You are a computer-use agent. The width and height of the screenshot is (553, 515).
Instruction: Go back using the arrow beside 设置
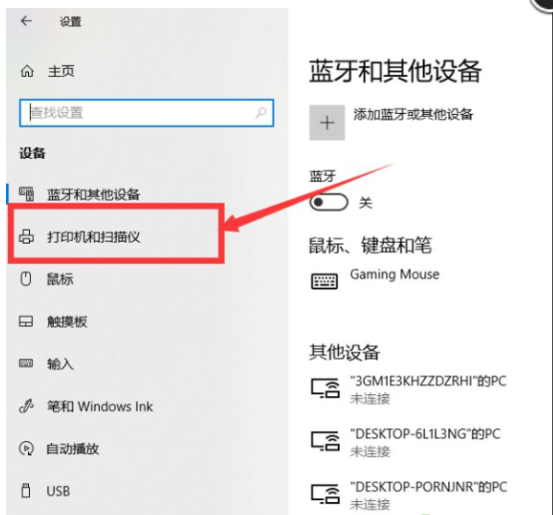click(x=26, y=21)
